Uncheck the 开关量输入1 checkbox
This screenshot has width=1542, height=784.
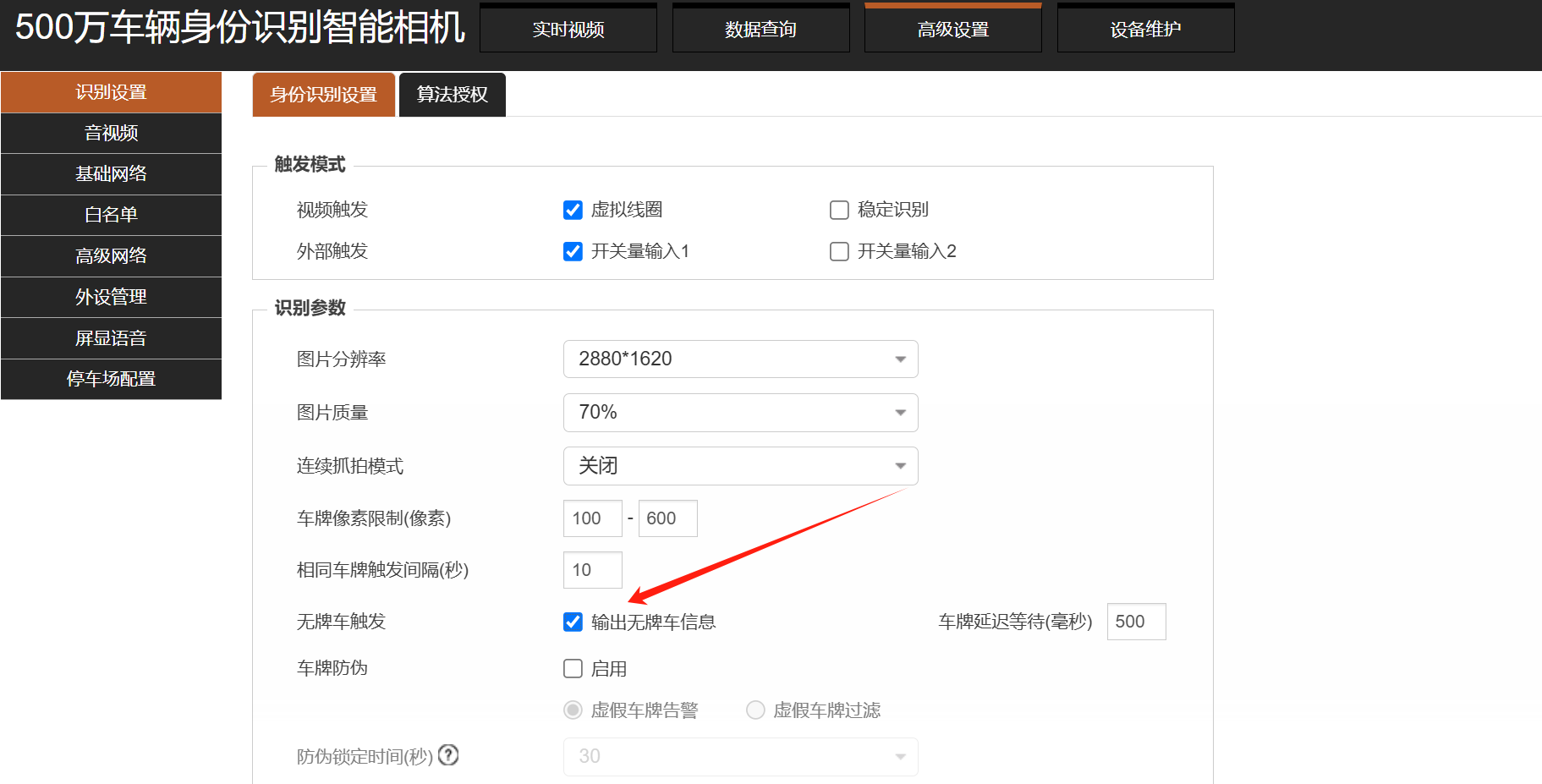573,251
